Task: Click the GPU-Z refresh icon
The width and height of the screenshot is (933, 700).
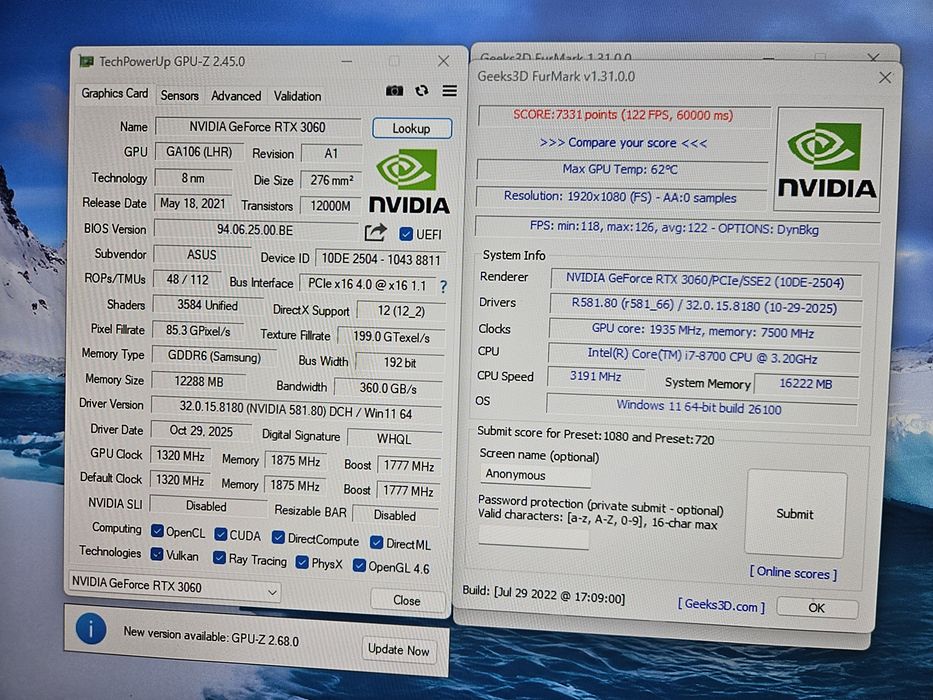Action: 422,90
